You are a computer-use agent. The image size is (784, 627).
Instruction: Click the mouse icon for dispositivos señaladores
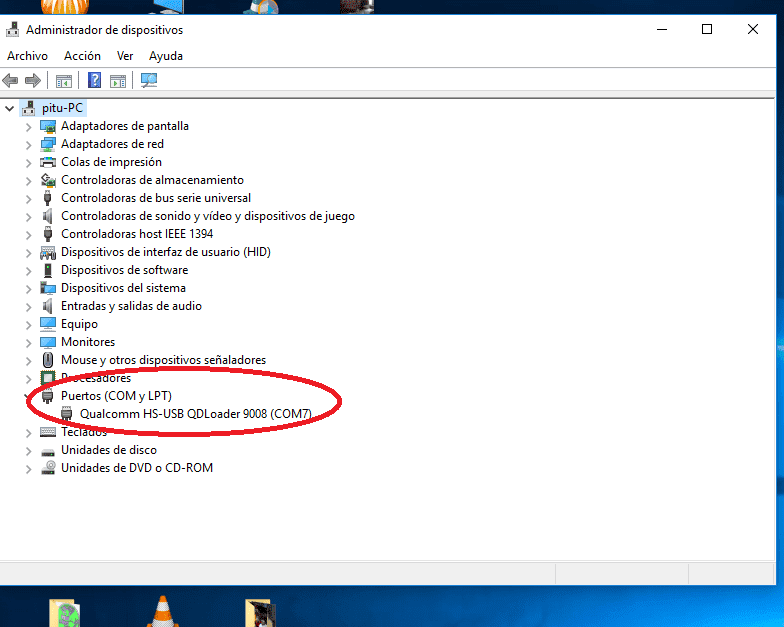click(48, 360)
